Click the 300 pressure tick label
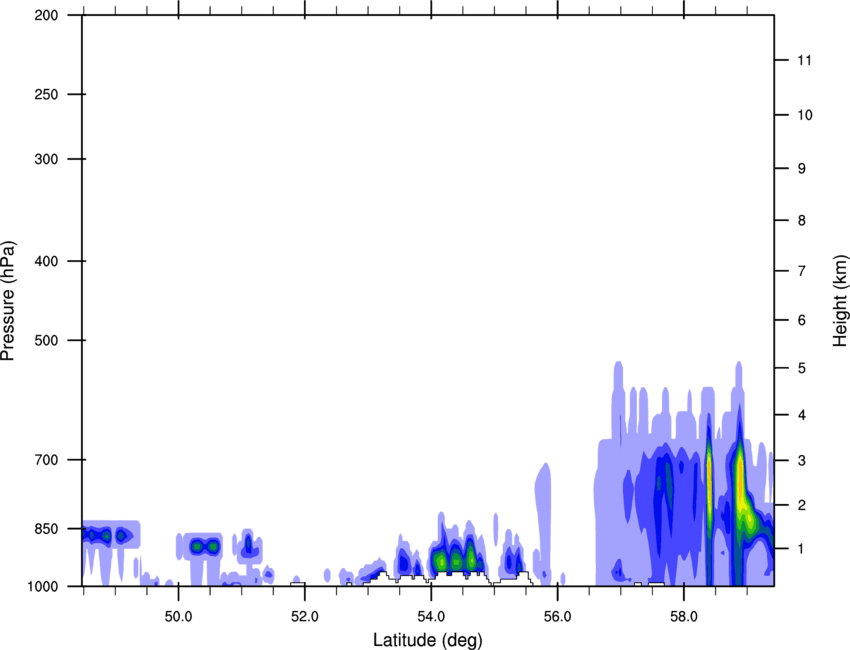This screenshot has width=850, height=650. pos(46,159)
